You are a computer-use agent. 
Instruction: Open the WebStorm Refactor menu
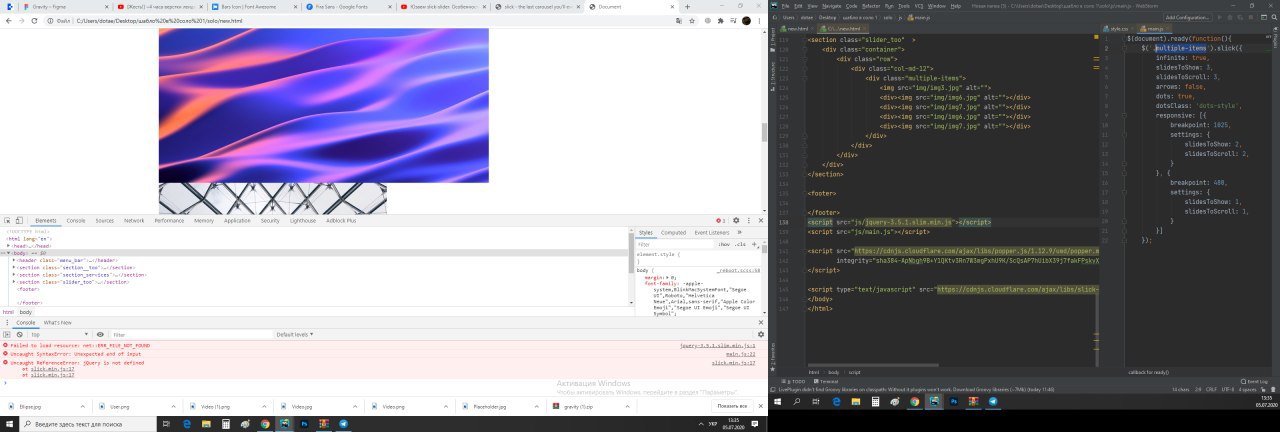[x=871, y=6]
